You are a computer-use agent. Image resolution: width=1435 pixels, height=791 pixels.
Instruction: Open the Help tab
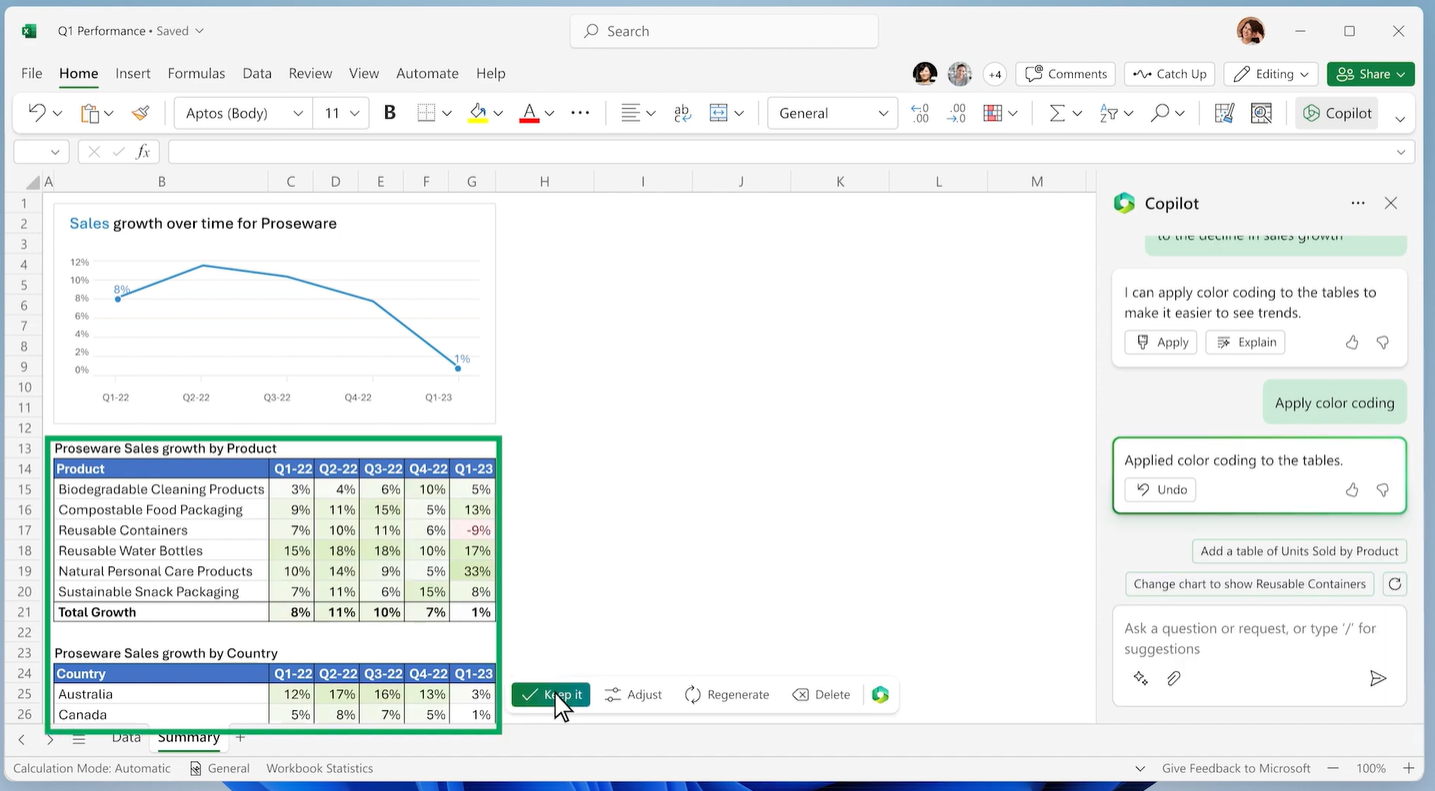click(x=491, y=73)
